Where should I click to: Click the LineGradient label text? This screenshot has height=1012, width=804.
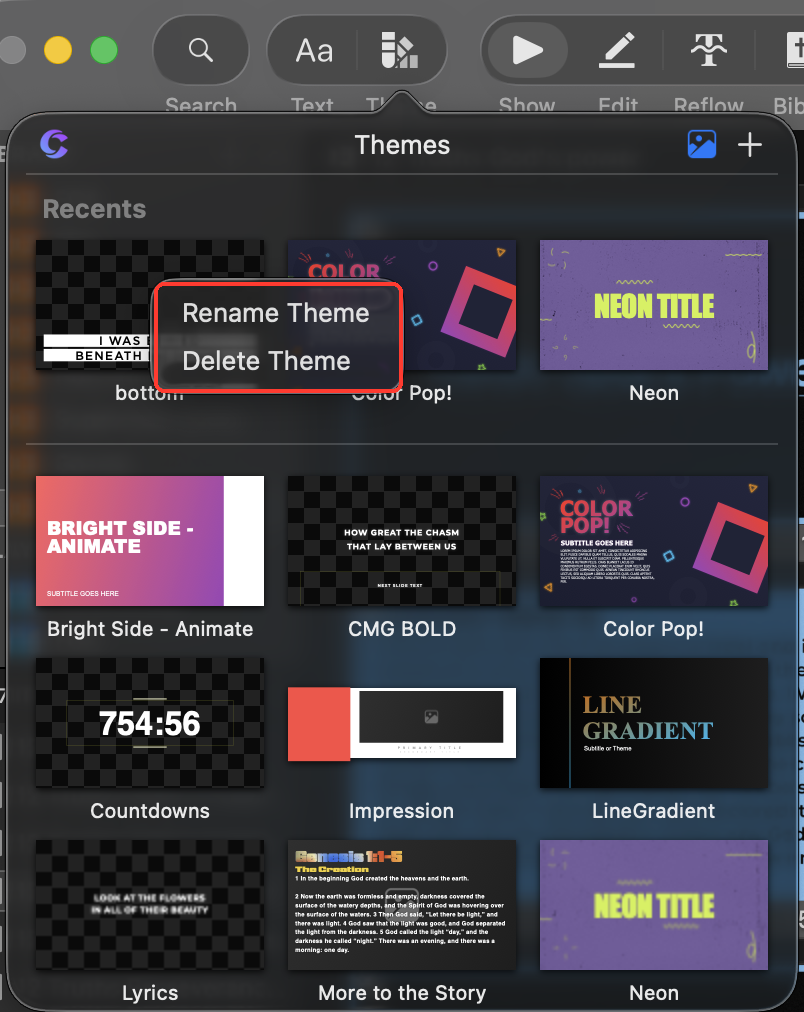654,811
